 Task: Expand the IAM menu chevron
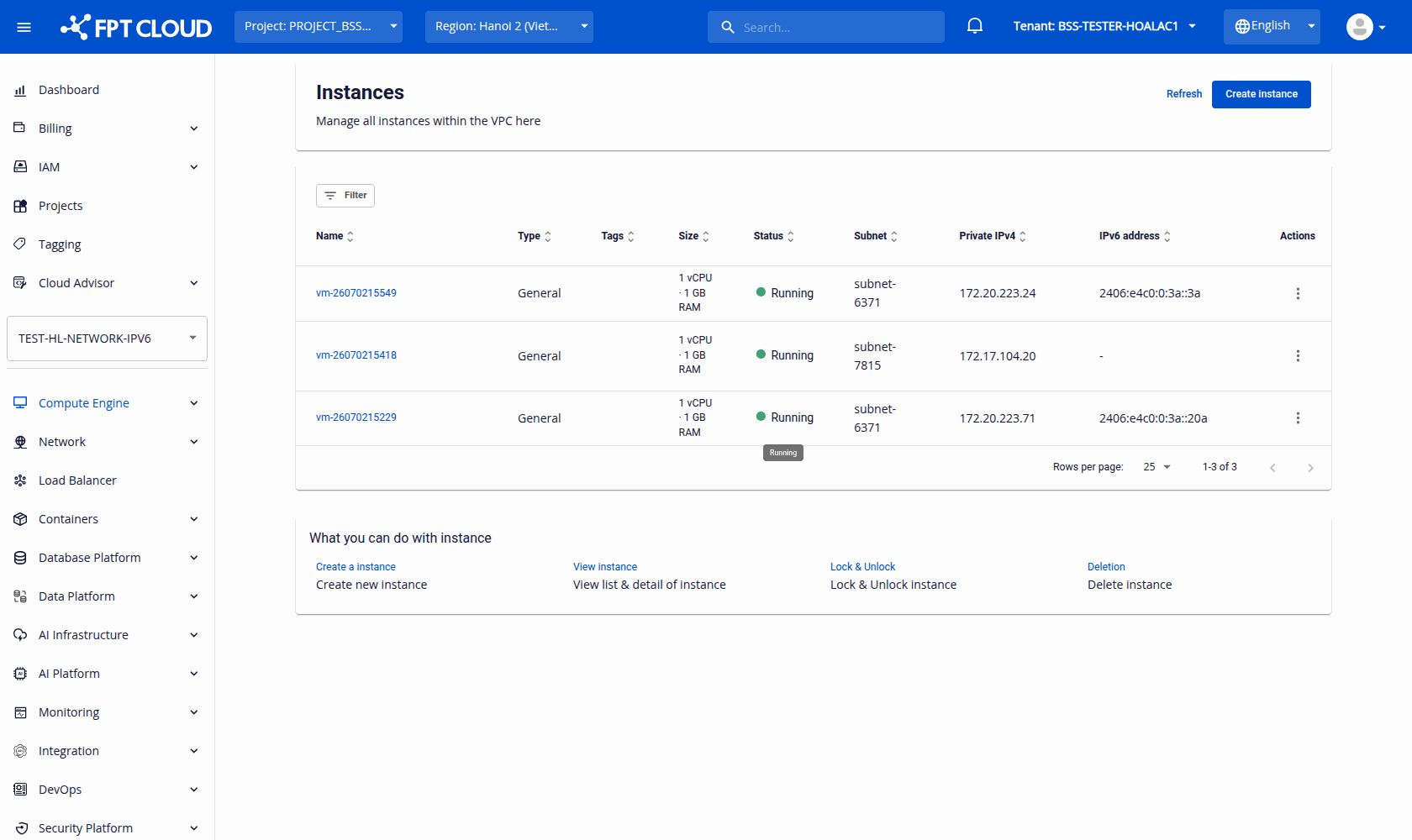tap(194, 167)
